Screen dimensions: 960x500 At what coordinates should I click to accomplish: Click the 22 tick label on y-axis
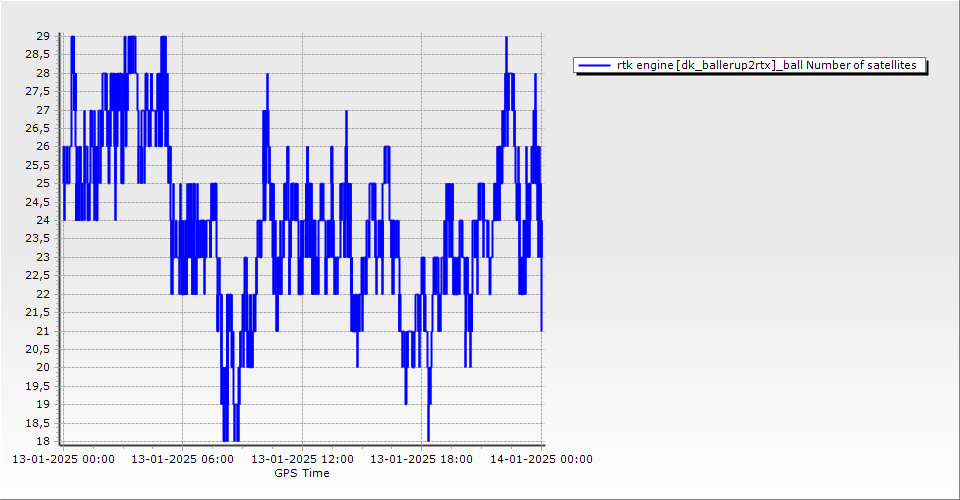coord(43,294)
